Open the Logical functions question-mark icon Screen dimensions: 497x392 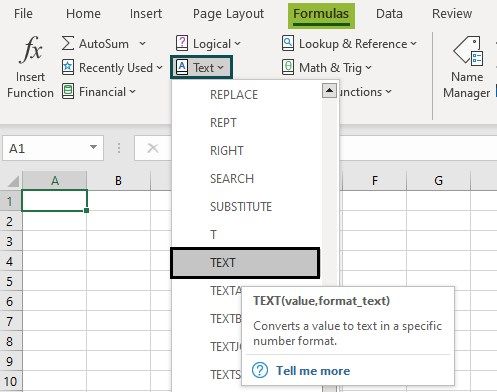pos(182,43)
